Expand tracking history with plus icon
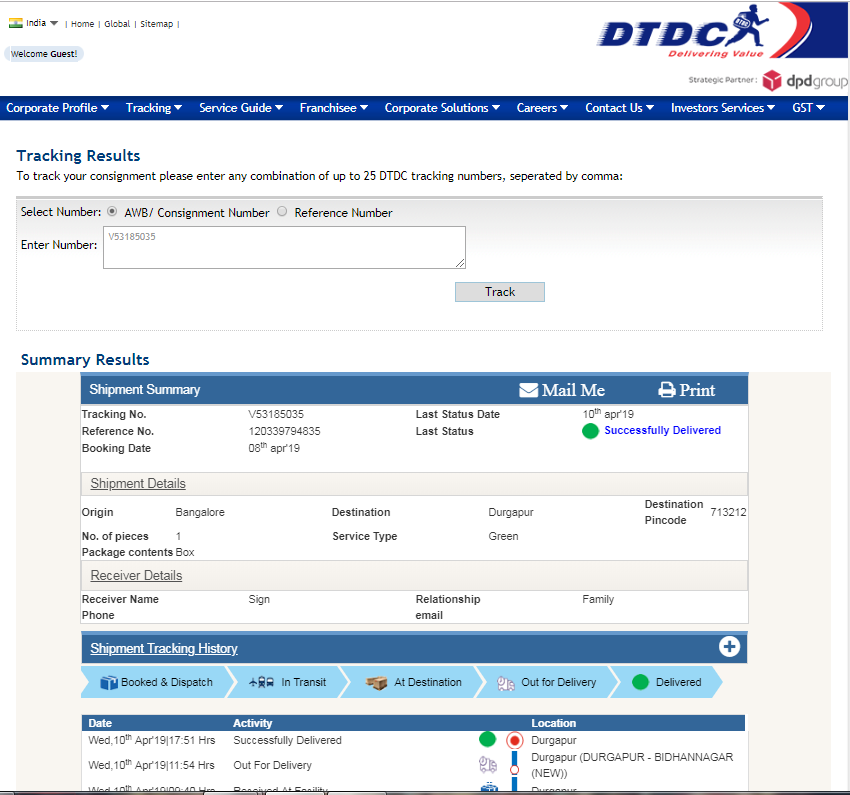The image size is (850, 795). tap(729, 647)
